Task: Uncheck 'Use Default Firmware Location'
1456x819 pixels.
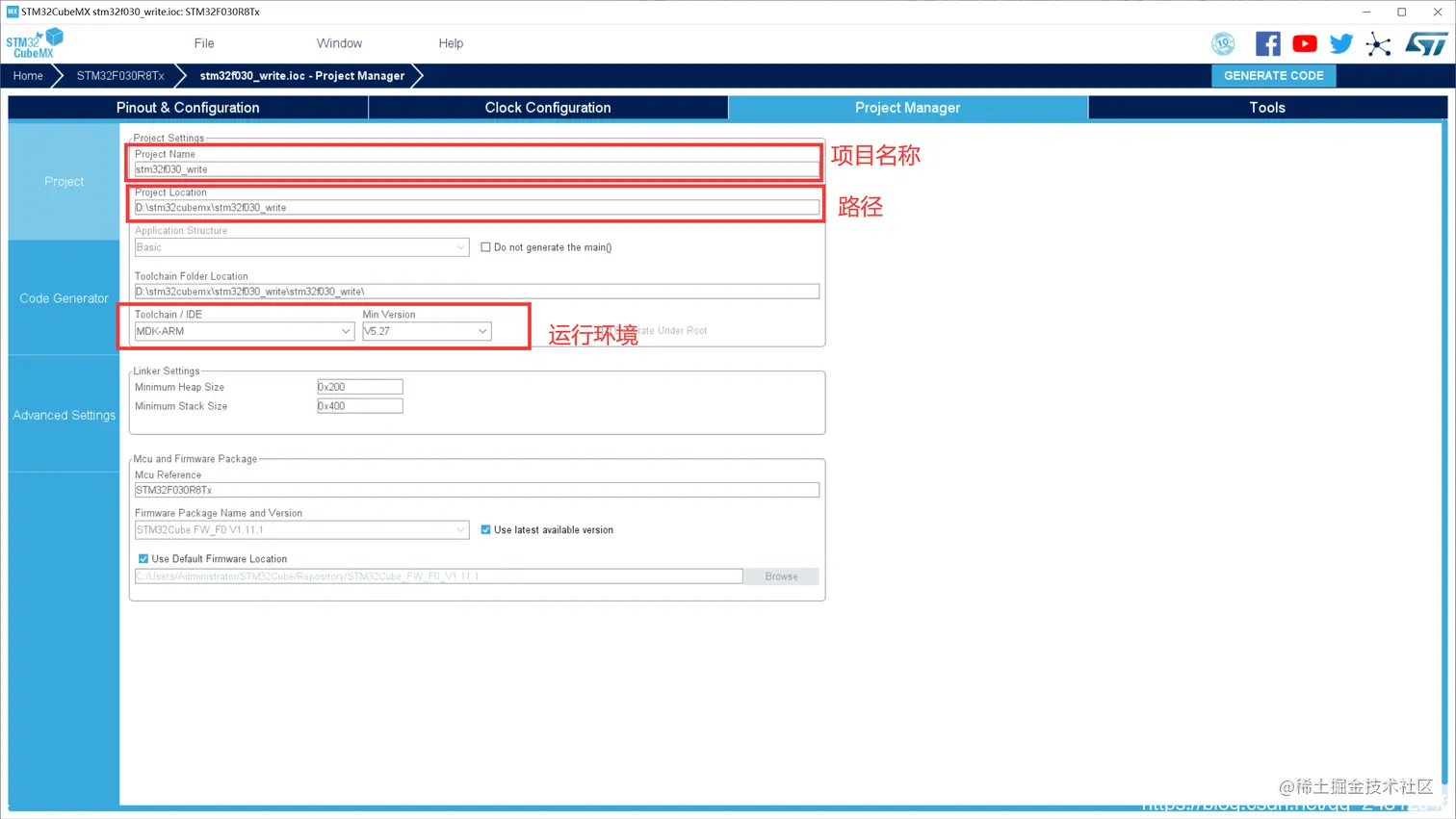Action: pos(143,558)
